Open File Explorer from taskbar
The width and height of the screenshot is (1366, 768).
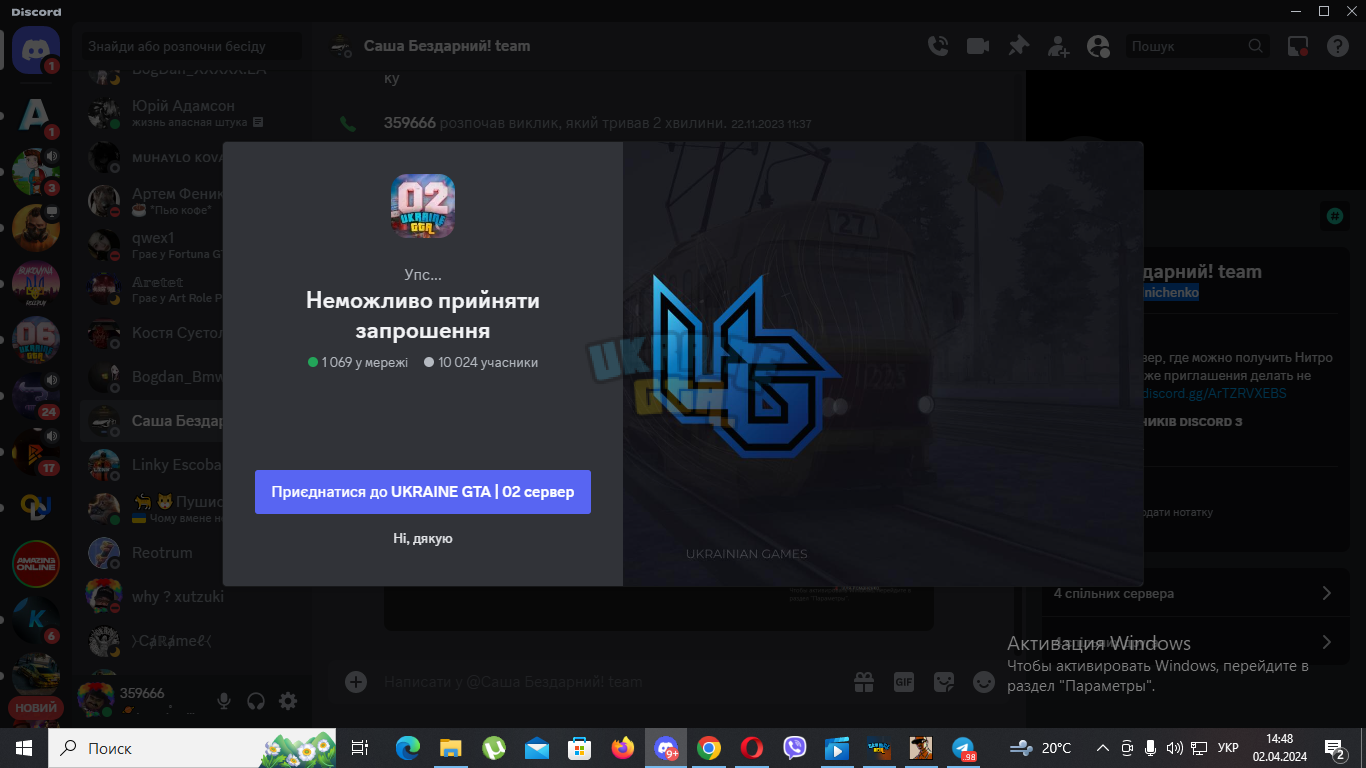tap(450, 748)
